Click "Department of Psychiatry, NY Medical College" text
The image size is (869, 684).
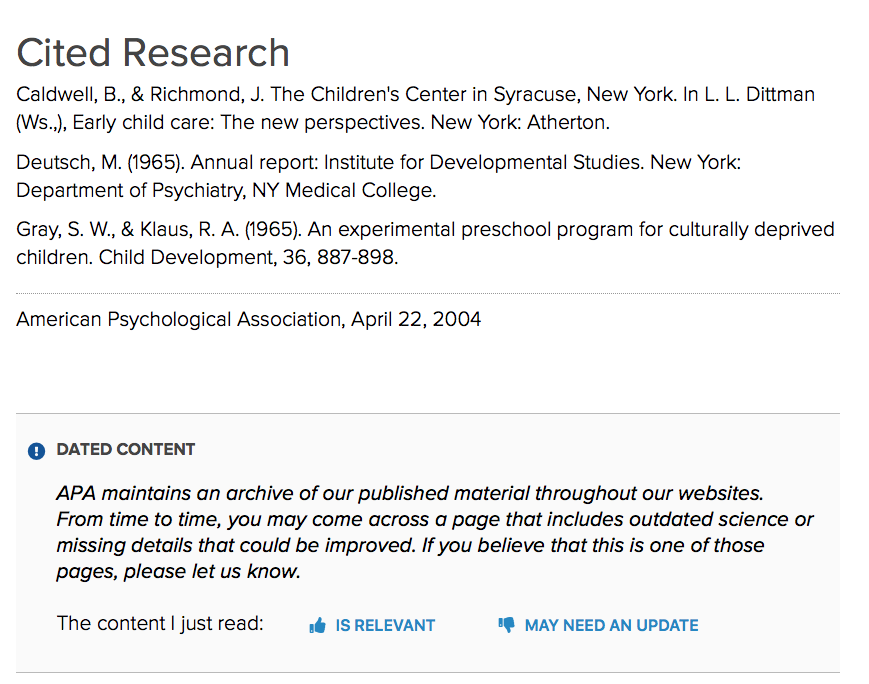tap(226, 190)
